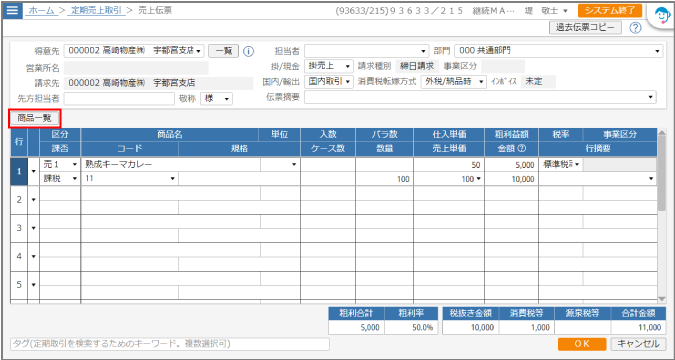Confirm with the OK button
This screenshot has width=675, height=360.
tap(582, 344)
